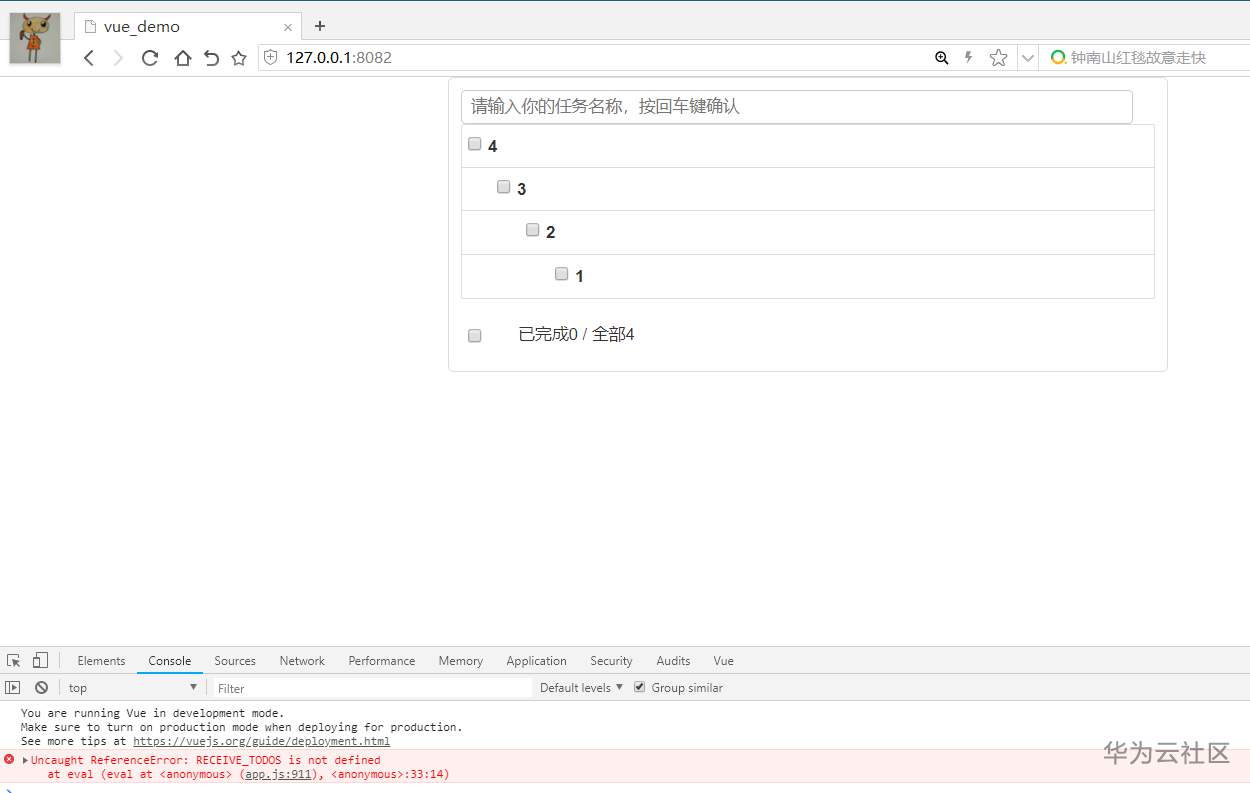
Task: Click the lightning speed mode icon
Action: pyautogui.click(x=968, y=58)
